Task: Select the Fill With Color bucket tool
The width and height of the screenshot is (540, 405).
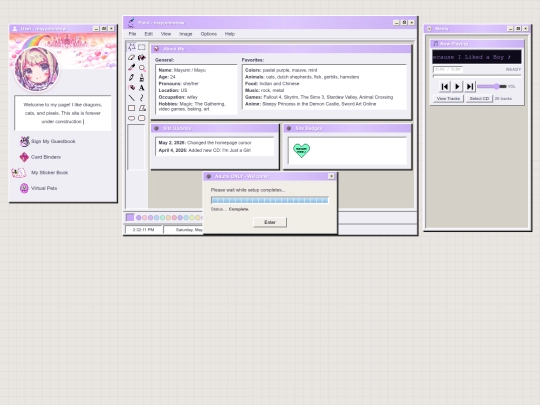Action: [142, 57]
